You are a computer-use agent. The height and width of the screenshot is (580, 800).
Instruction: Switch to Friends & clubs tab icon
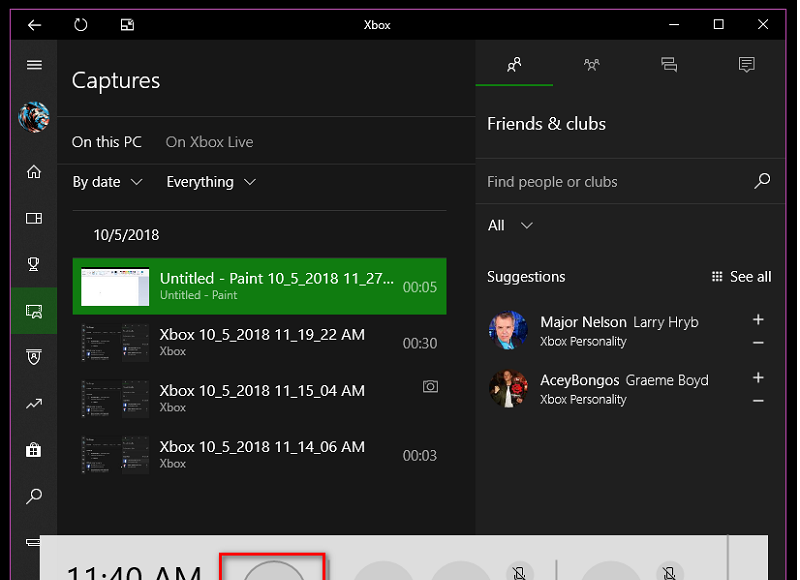point(514,64)
